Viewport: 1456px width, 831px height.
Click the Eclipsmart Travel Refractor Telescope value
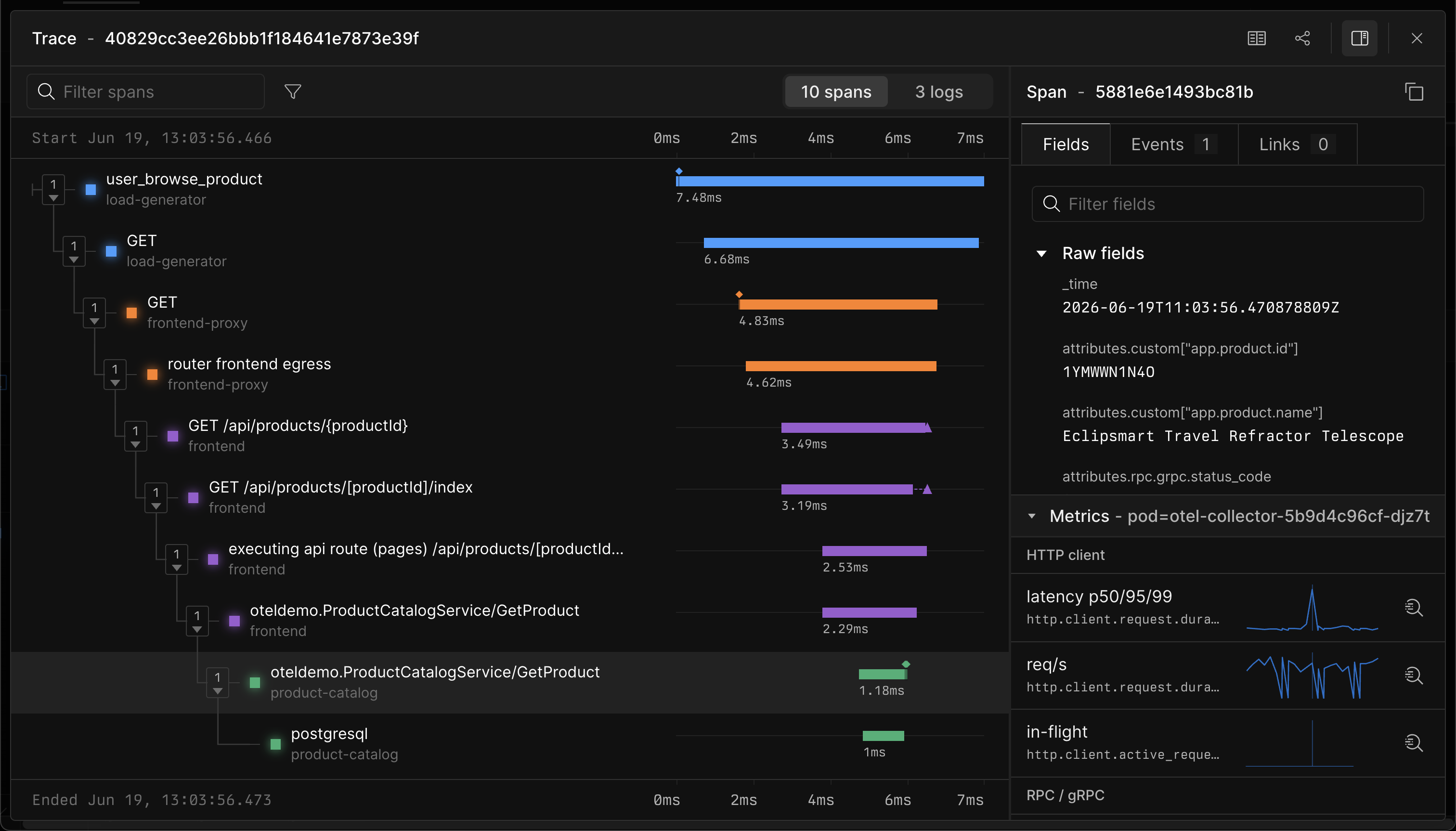[1233, 436]
